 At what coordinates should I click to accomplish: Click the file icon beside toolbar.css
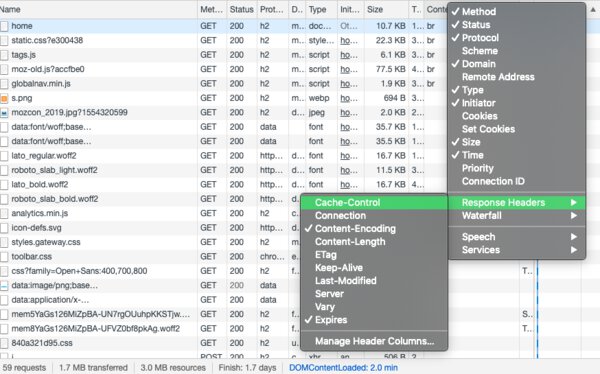[x=4, y=257]
